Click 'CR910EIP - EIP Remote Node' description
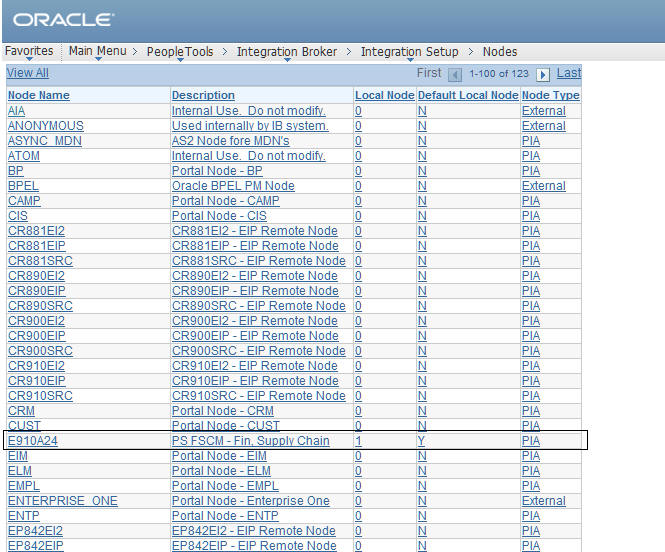This screenshot has width=665, height=552. click(255, 381)
